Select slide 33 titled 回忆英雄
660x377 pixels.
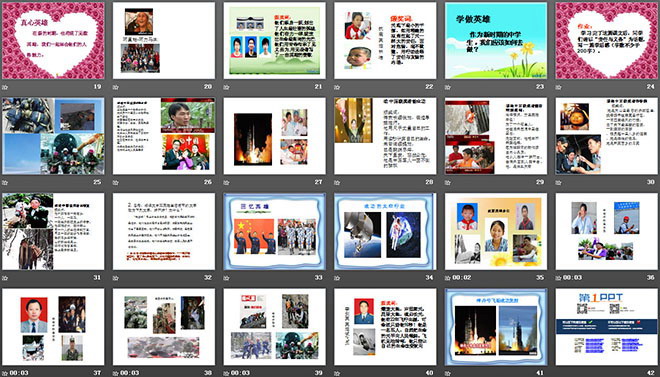(274, 231)
